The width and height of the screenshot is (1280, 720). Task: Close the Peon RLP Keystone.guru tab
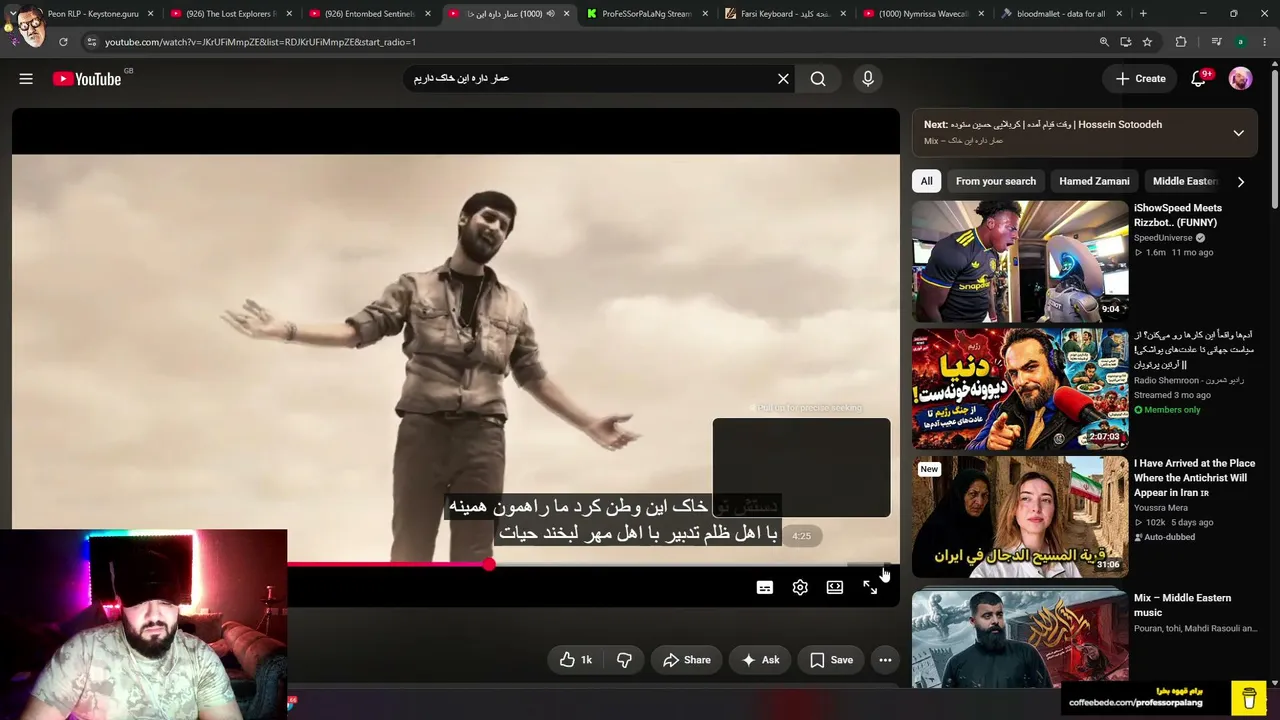coord(151,14)
